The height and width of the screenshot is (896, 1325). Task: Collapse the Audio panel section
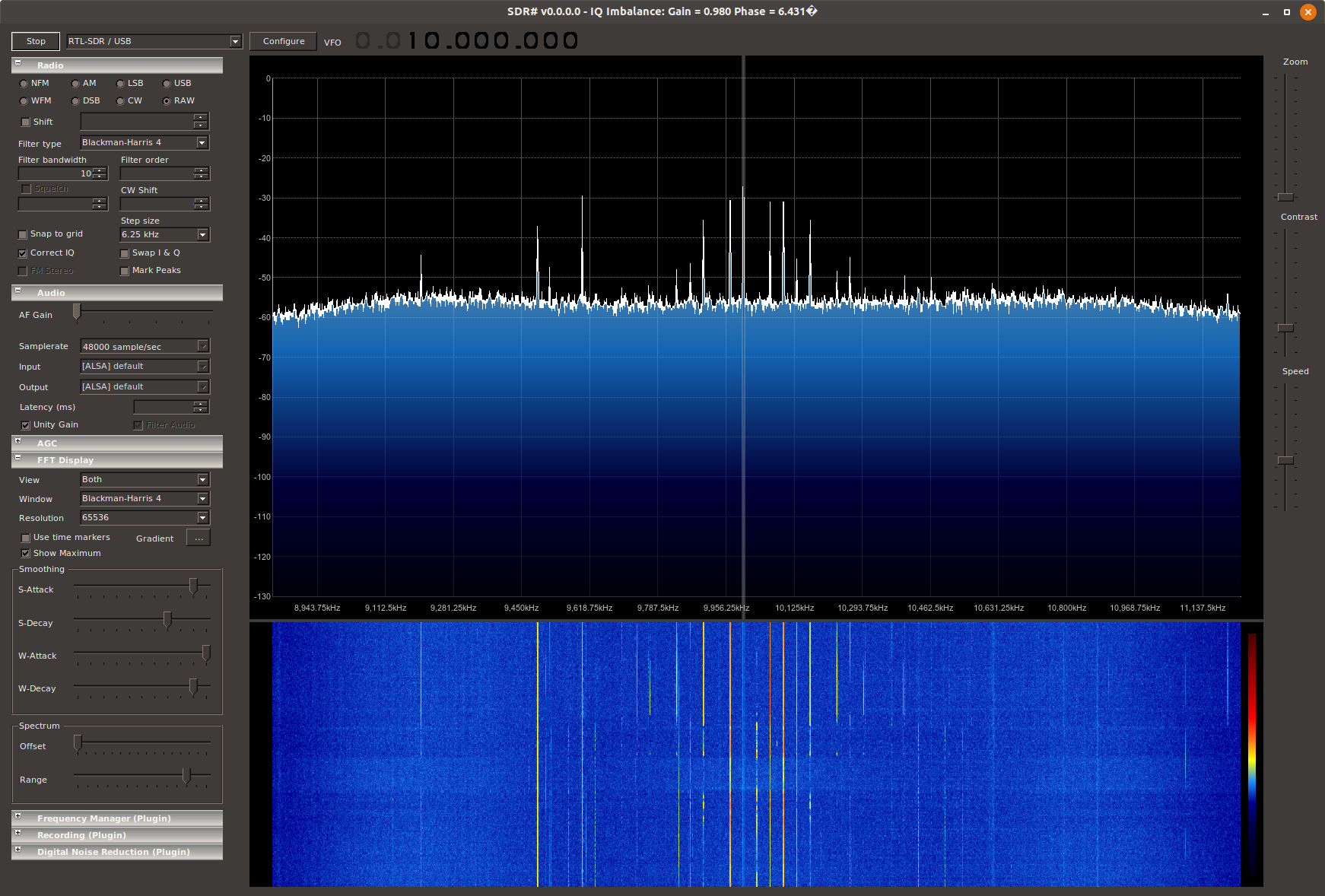pyautogui.click(x=18, y=291)
